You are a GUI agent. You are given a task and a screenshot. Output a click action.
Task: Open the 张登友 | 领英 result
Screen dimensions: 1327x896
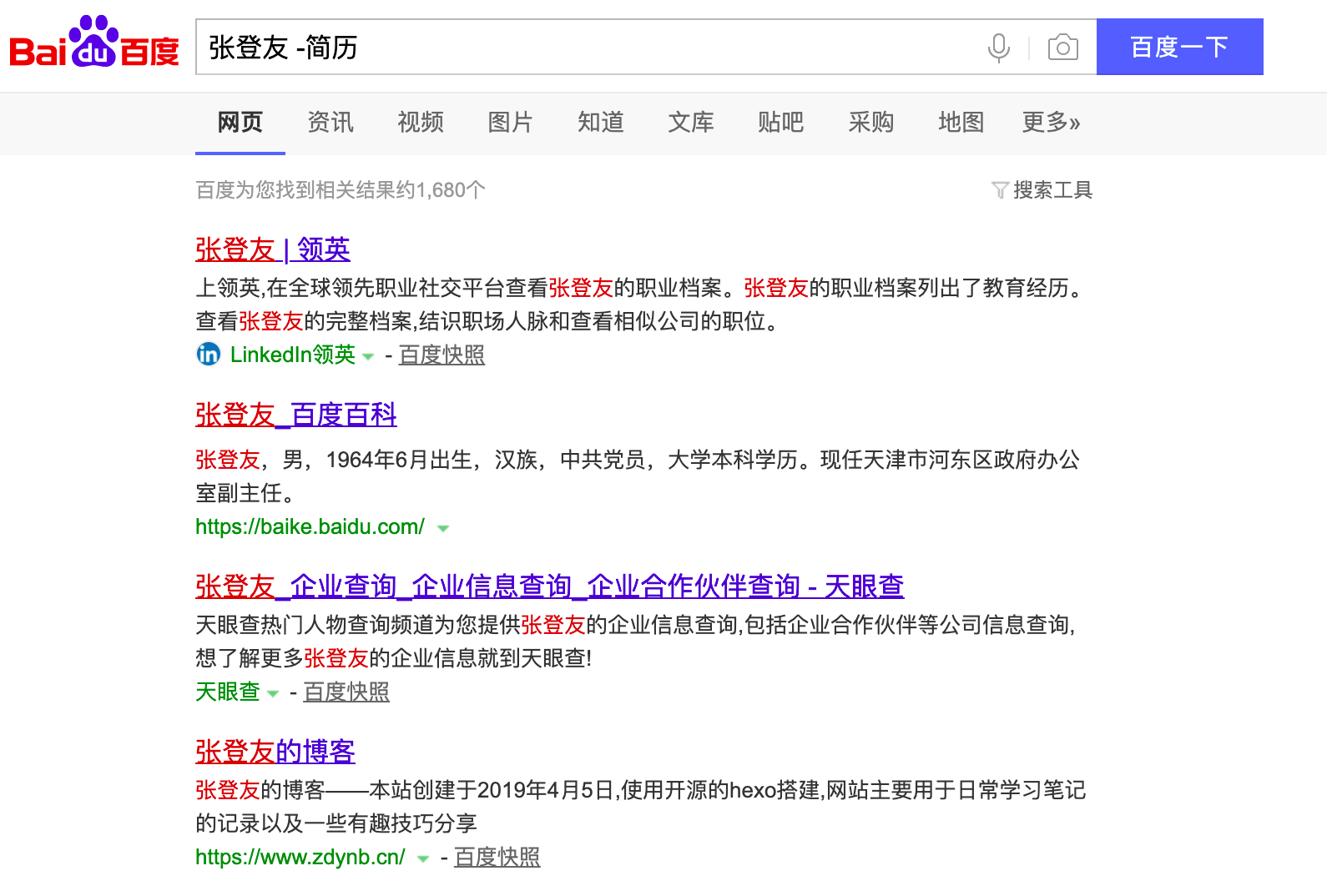[x=273, y=249]
